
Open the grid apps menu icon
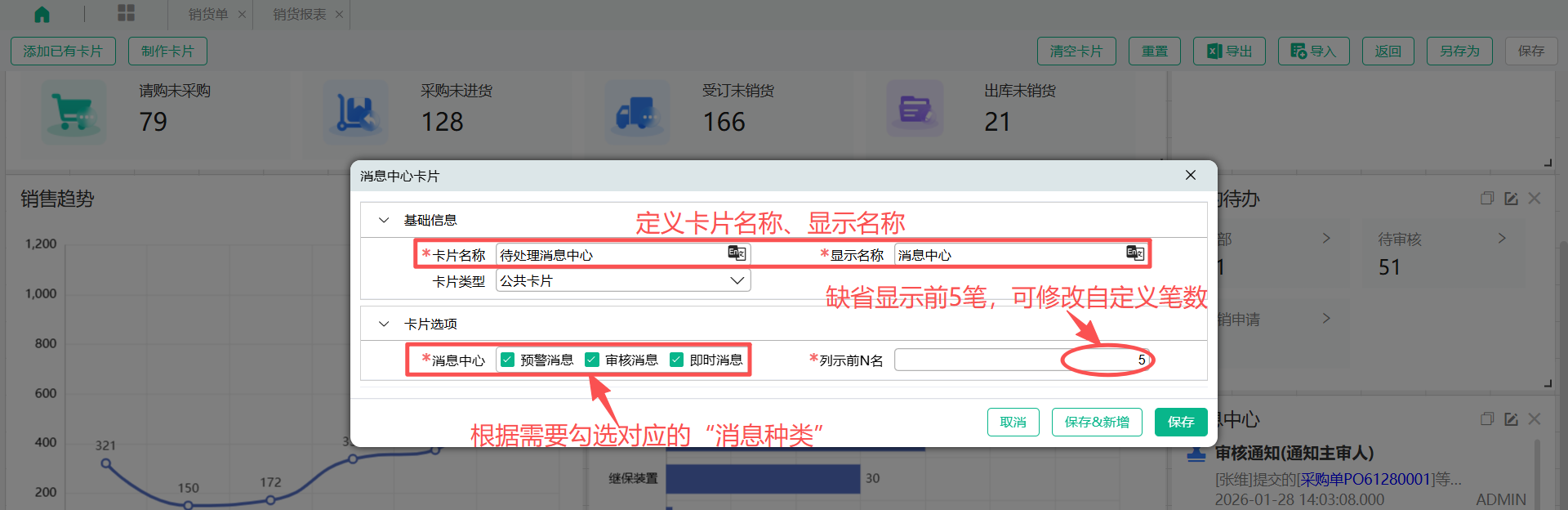126,13
